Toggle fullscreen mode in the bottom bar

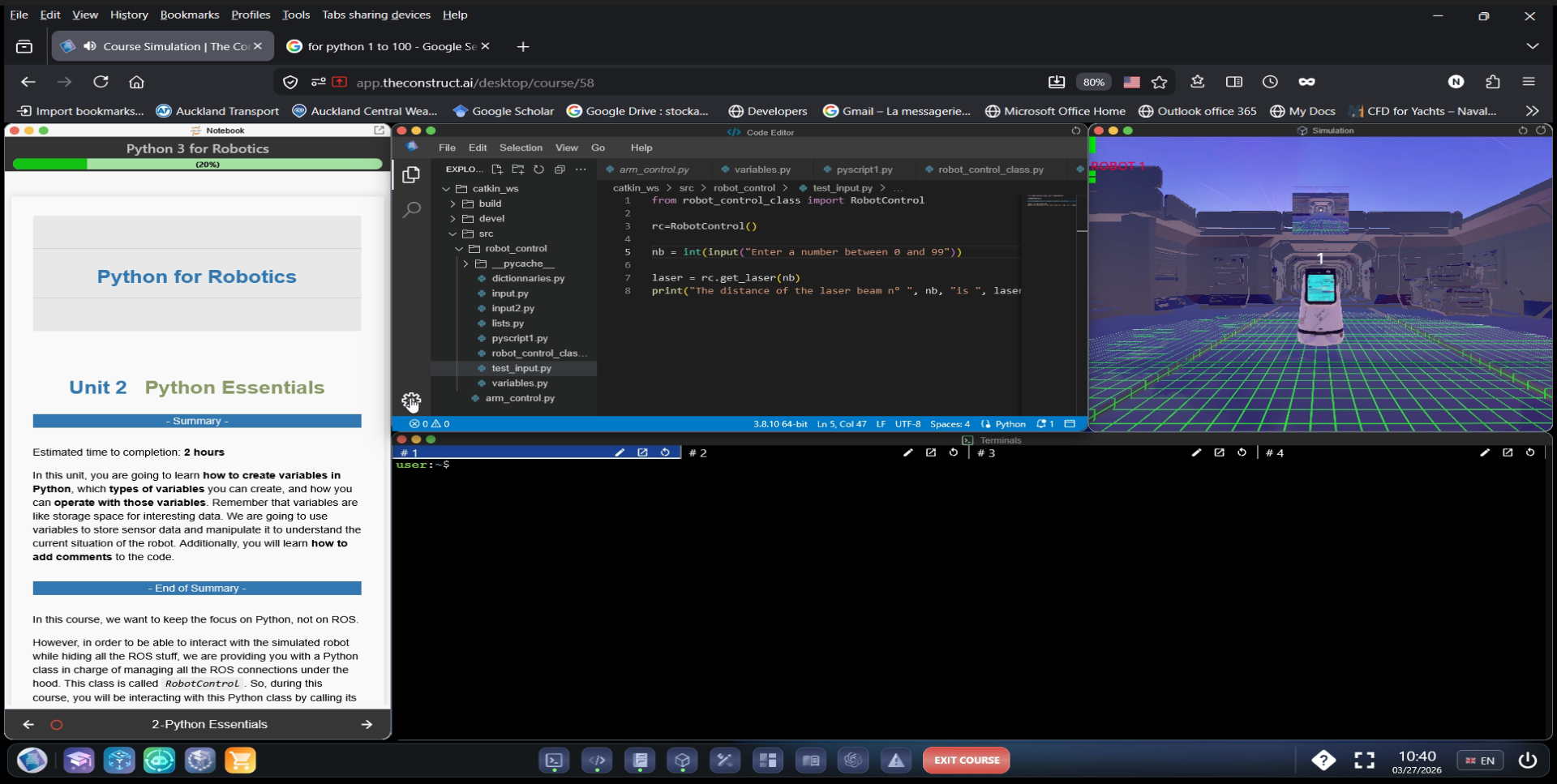click(x=1364, y=760)
